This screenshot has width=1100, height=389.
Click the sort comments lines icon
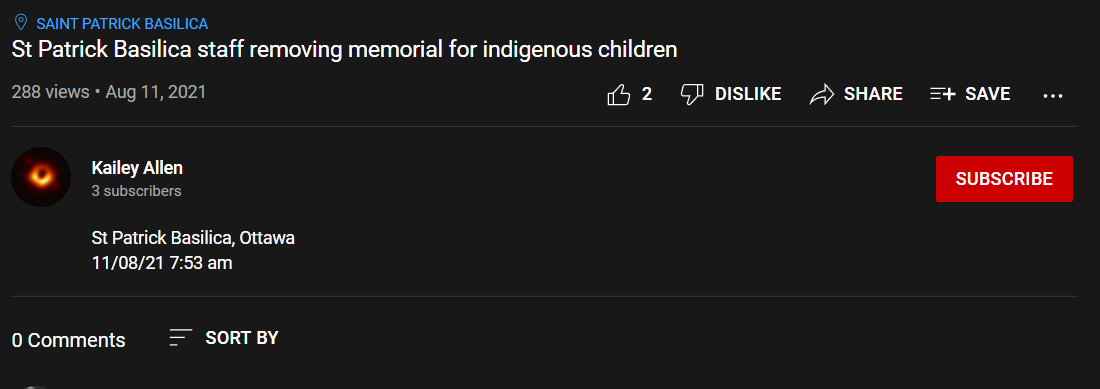[181, 338]
